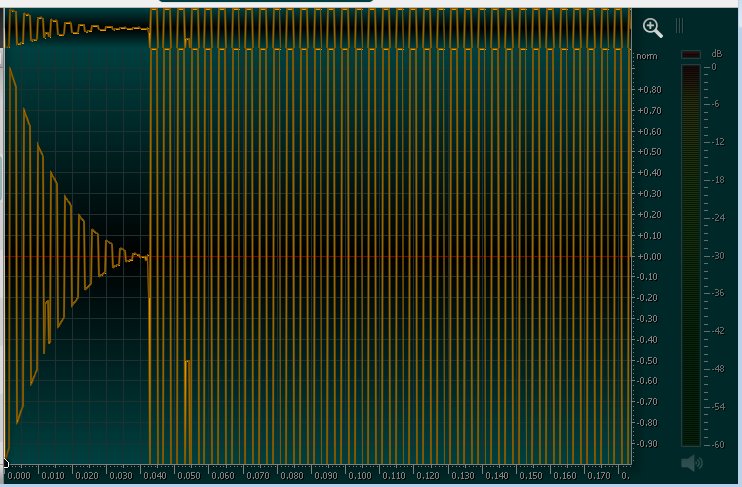
Task: Click the +0.80 amplitude scale label
Action: (649, 89)
